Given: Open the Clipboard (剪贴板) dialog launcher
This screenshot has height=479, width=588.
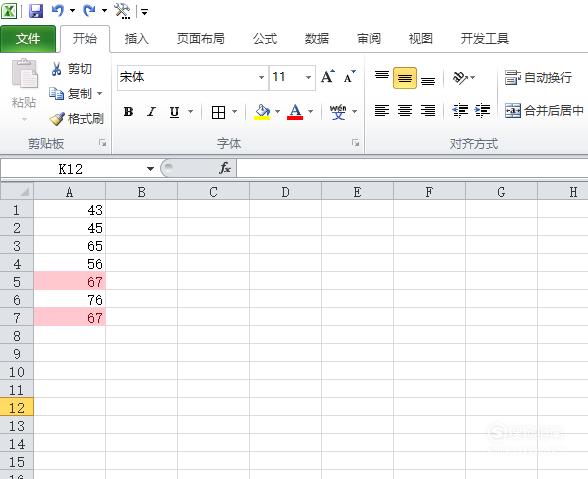Looking at the screenshot, I should 102,143.
